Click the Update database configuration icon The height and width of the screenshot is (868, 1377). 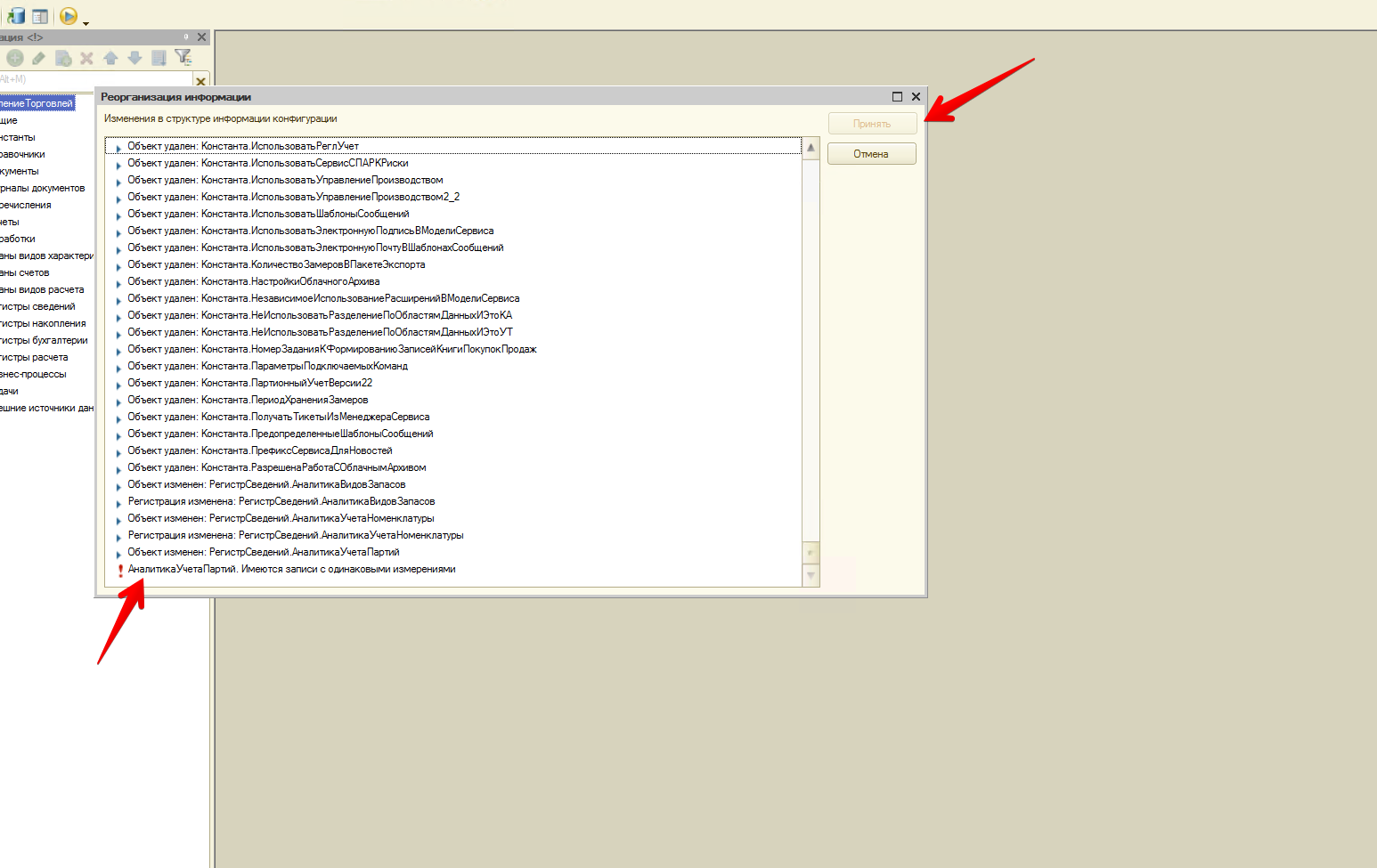[16, 16]
